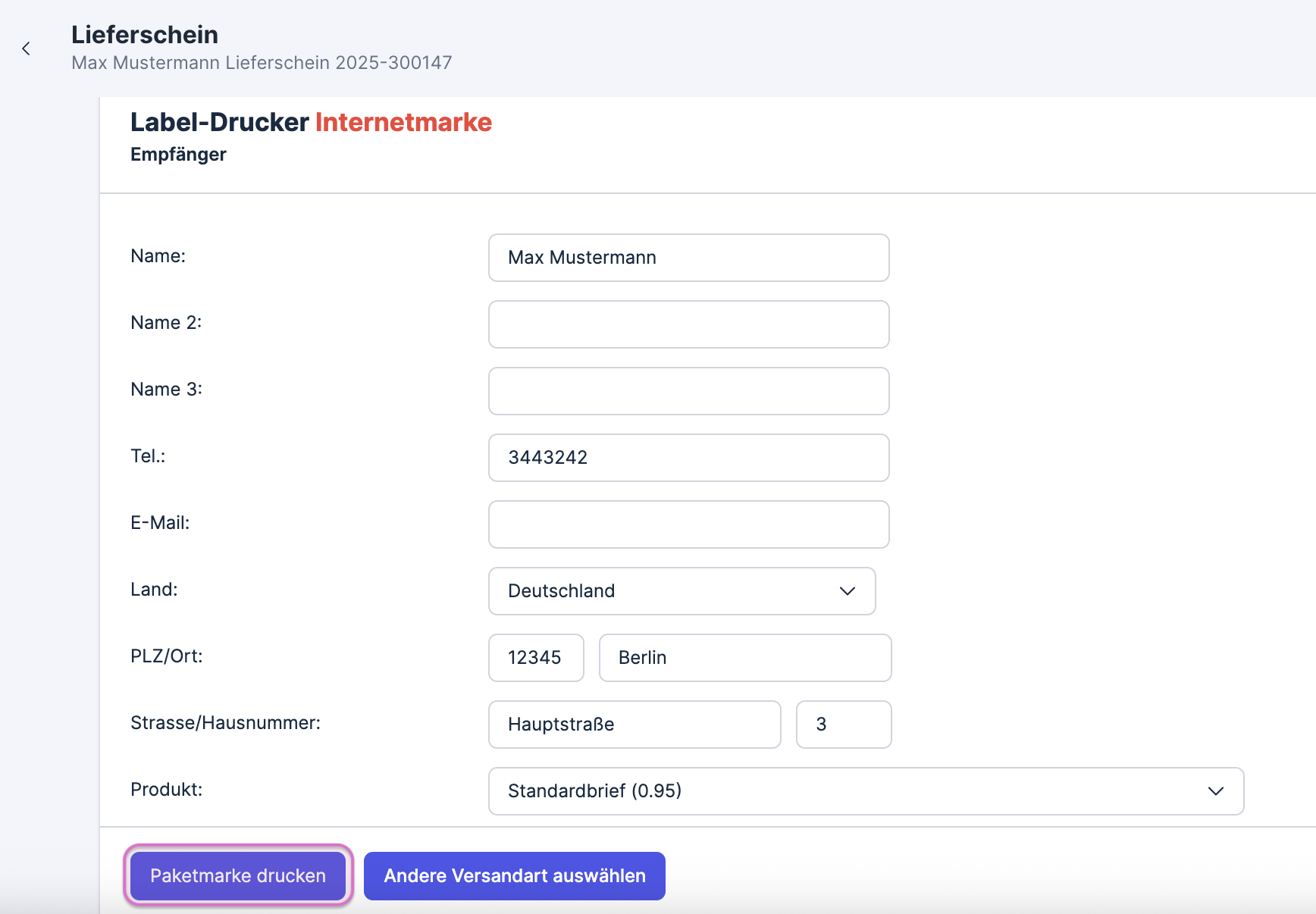Click the back arrow next to Lieferschein
This screenshot has height=914, width=1316.
click(x=27, y=49)
